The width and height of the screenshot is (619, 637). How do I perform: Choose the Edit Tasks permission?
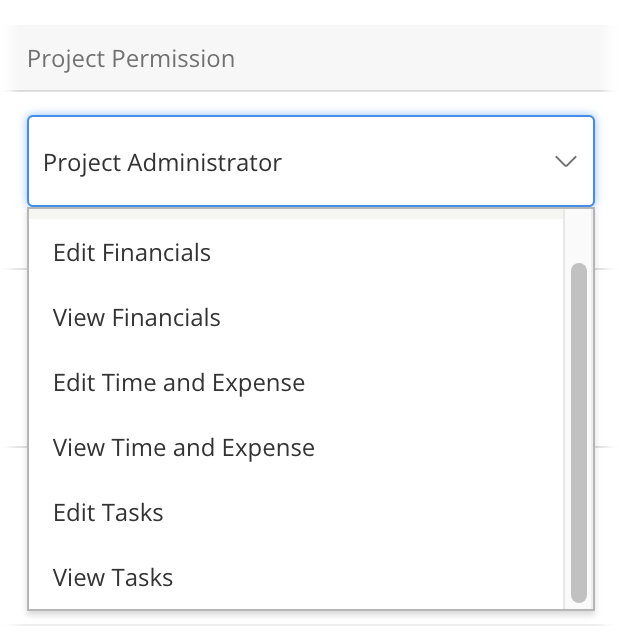(108, 513)
